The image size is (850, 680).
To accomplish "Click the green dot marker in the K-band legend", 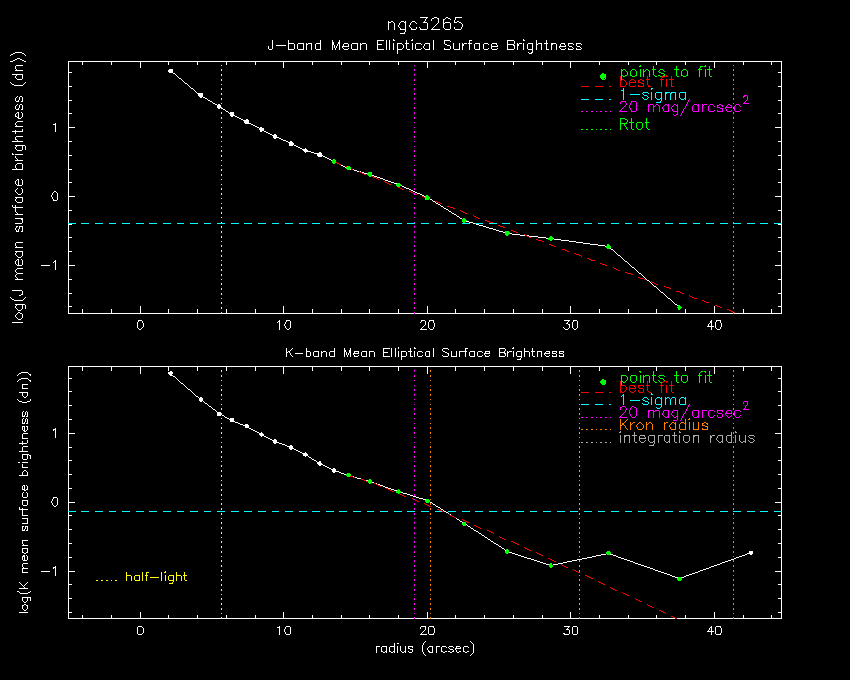I will pyautogui.click(x=602, y=382).
